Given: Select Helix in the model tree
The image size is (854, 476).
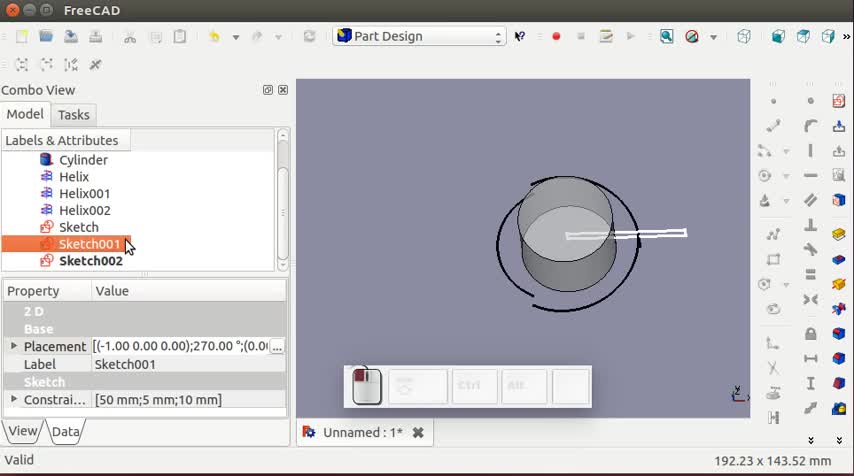Looking at the screenshot, I should click(74, 177).
